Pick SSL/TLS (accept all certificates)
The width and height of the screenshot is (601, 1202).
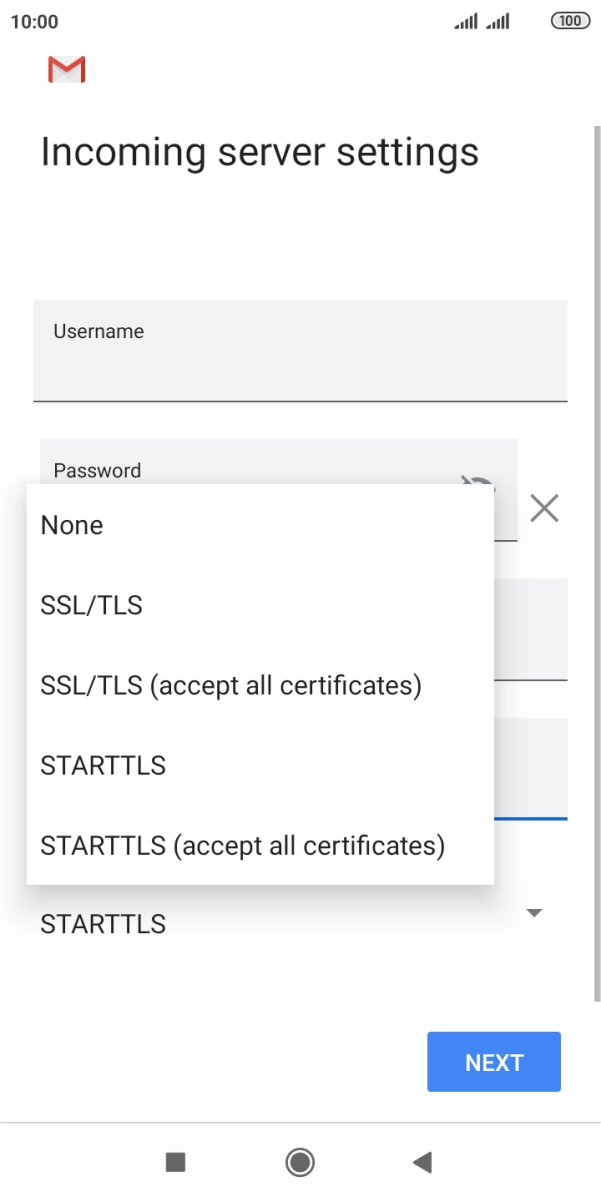pos(231,685)
